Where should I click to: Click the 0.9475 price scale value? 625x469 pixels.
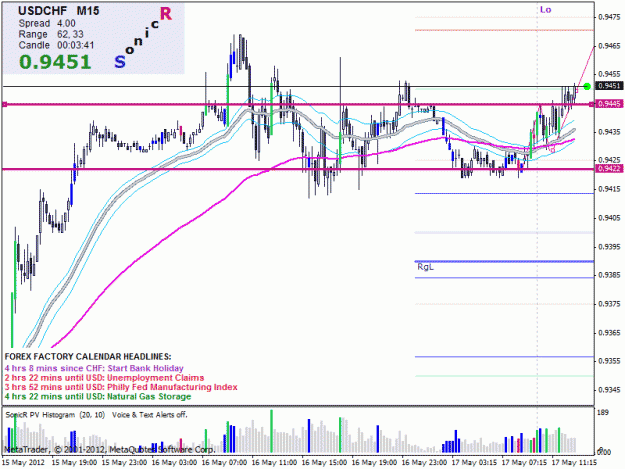coord(610,17)
